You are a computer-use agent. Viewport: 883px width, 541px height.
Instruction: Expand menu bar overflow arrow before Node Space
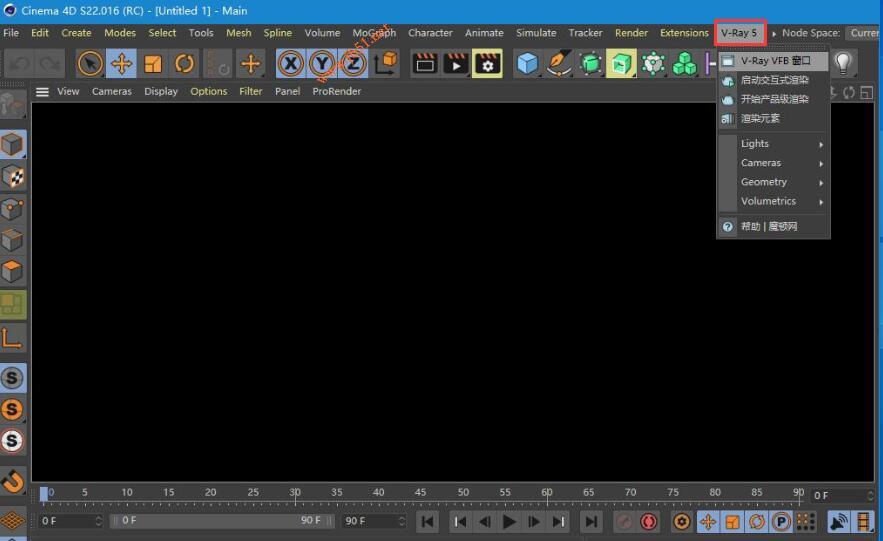point(774,33)
